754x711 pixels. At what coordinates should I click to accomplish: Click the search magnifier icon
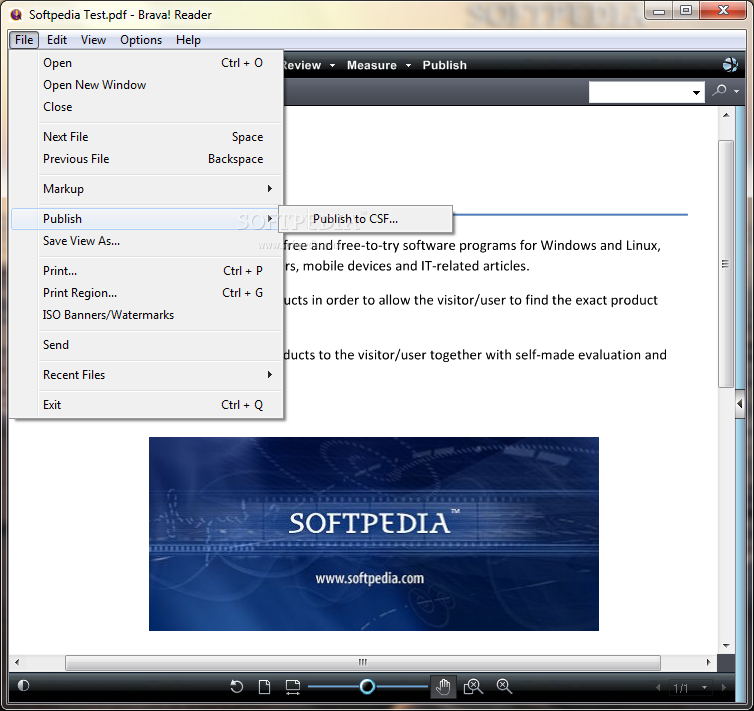pyautogui.click(x=719, y=90)
